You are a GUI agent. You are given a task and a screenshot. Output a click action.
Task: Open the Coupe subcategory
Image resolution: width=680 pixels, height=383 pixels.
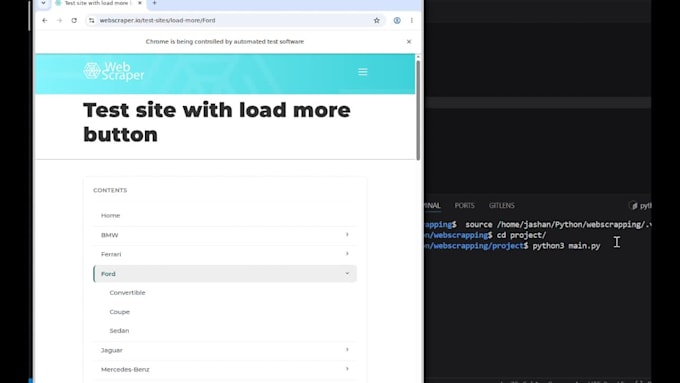tap(120, 312)
